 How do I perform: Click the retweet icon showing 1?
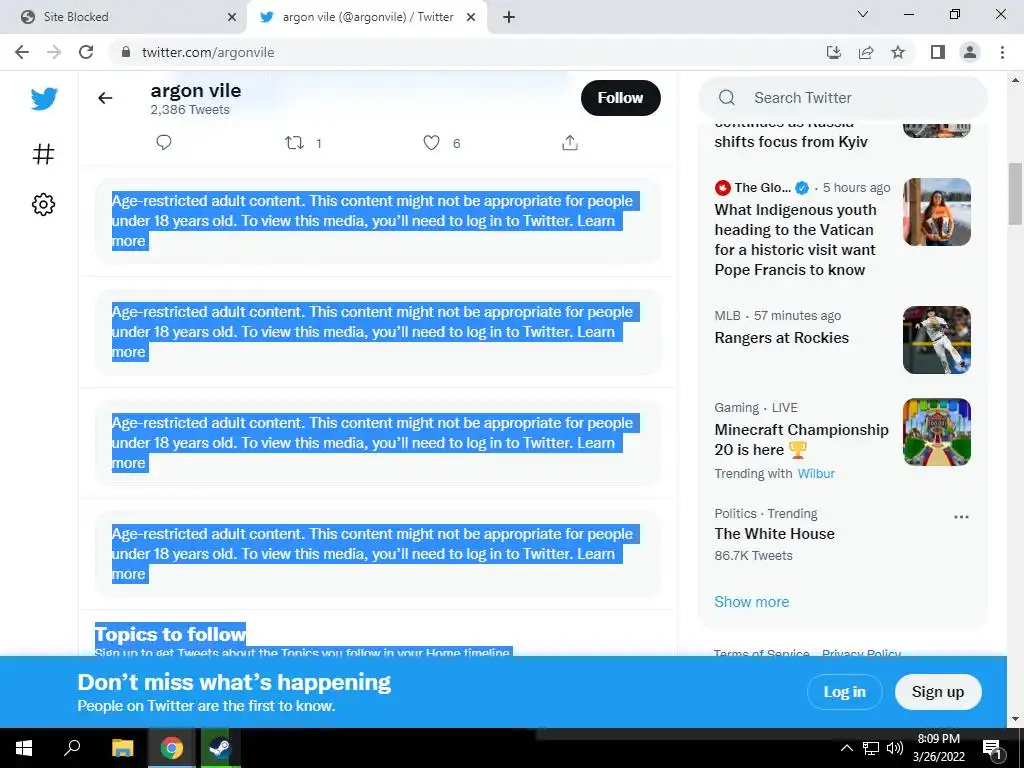[295, 142]
